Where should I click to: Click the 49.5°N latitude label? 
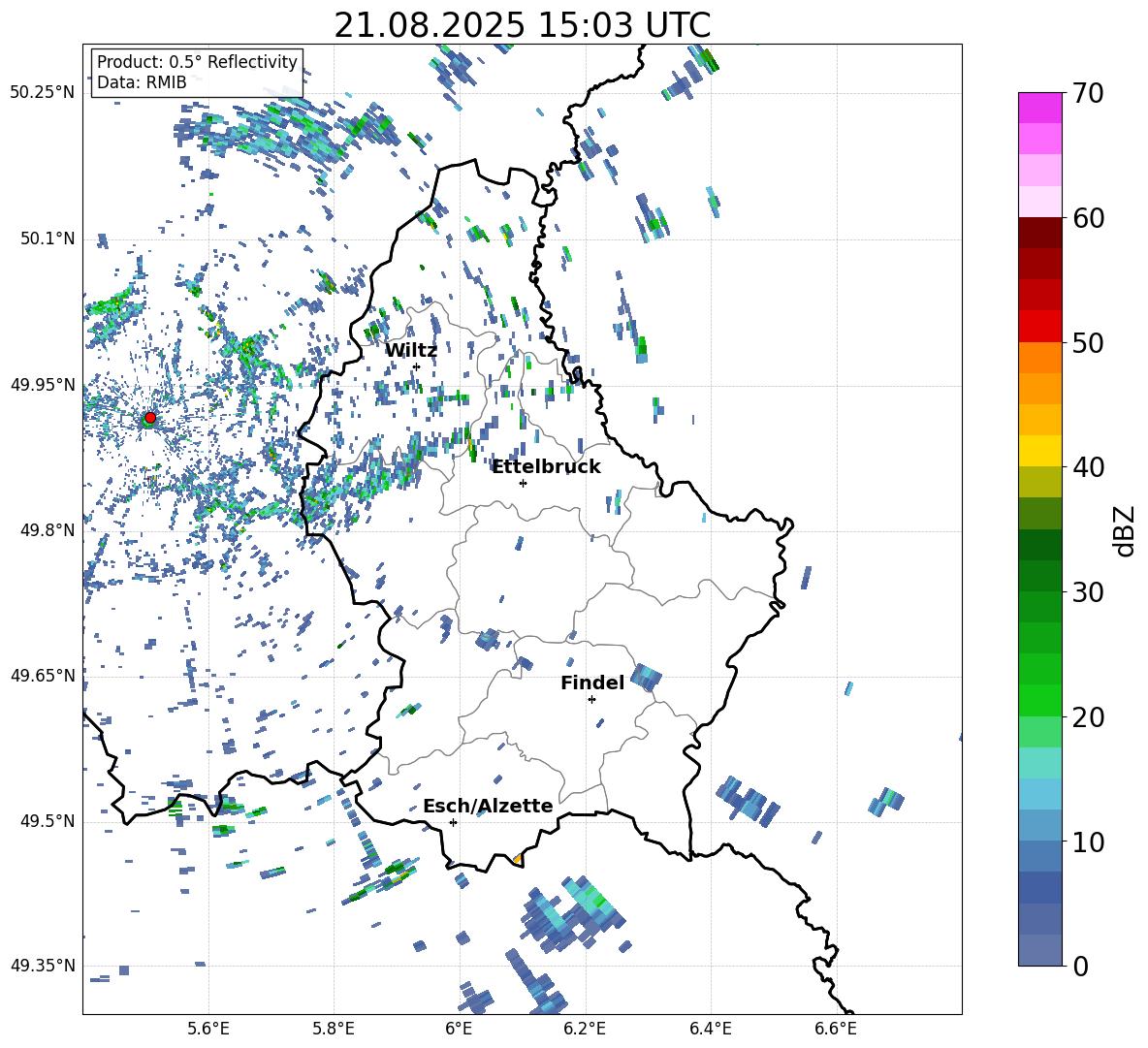pyautogui.click(x=47, y=820)
